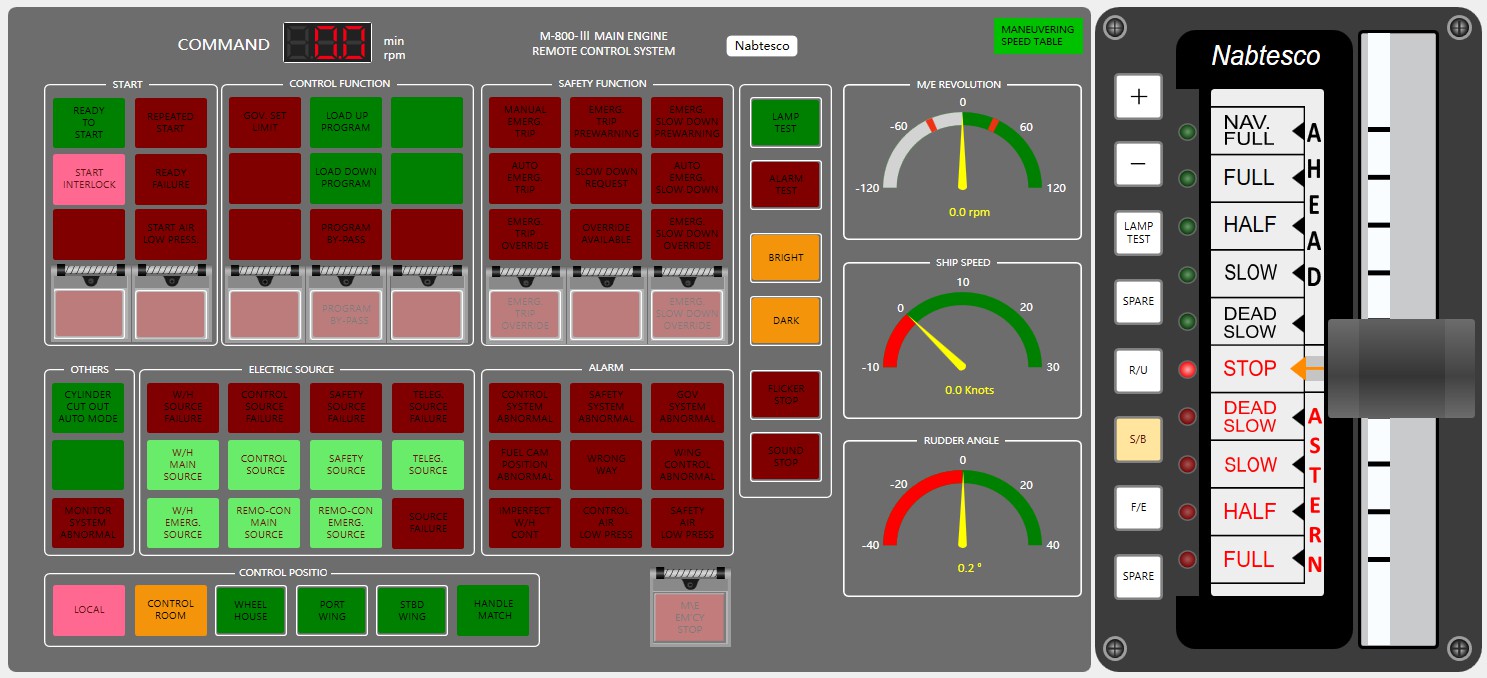Click the Start Interlock indicator
Image resolution: width=1487 pixels, height=678 pixels.
pos(89,179)
